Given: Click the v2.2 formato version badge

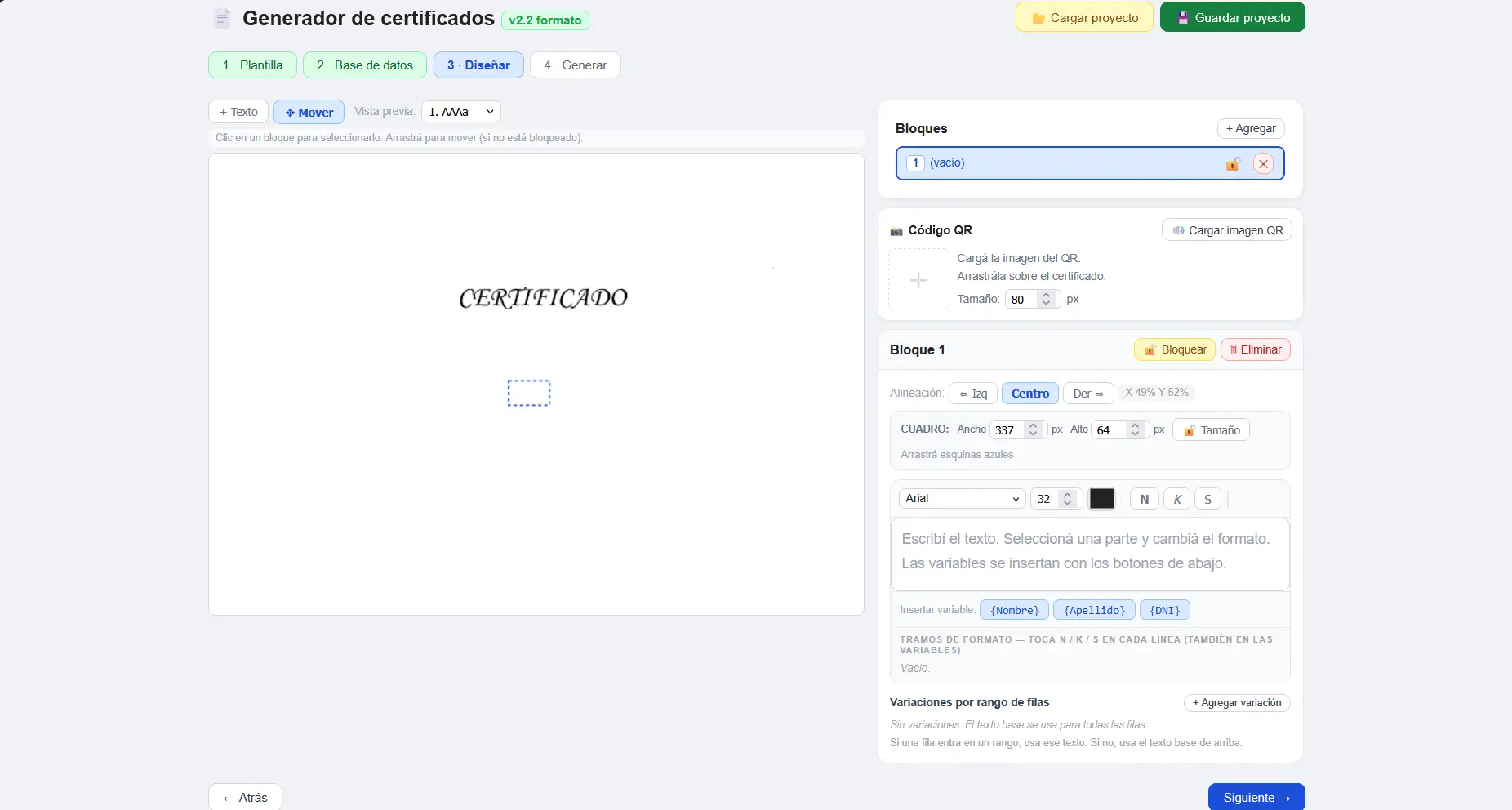Looking at the screenshot, I should point(545,20).
